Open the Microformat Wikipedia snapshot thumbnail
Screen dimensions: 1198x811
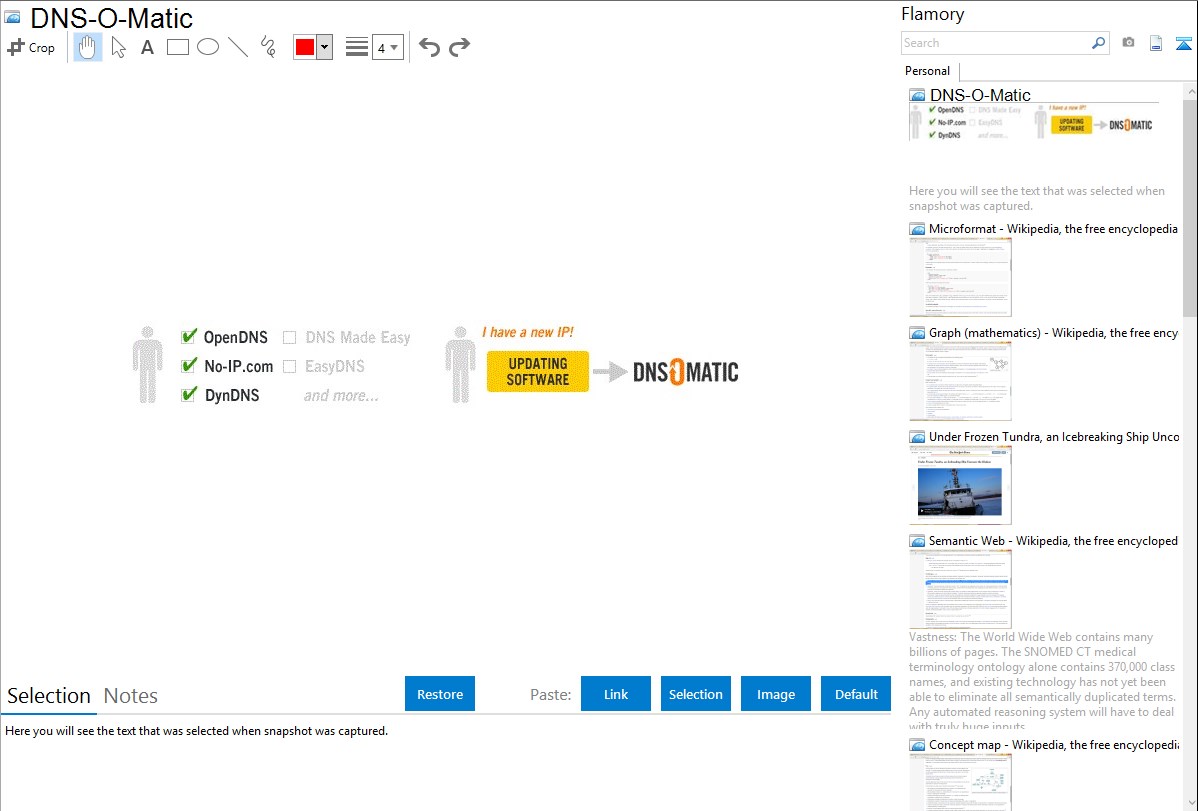click(960, 277)
